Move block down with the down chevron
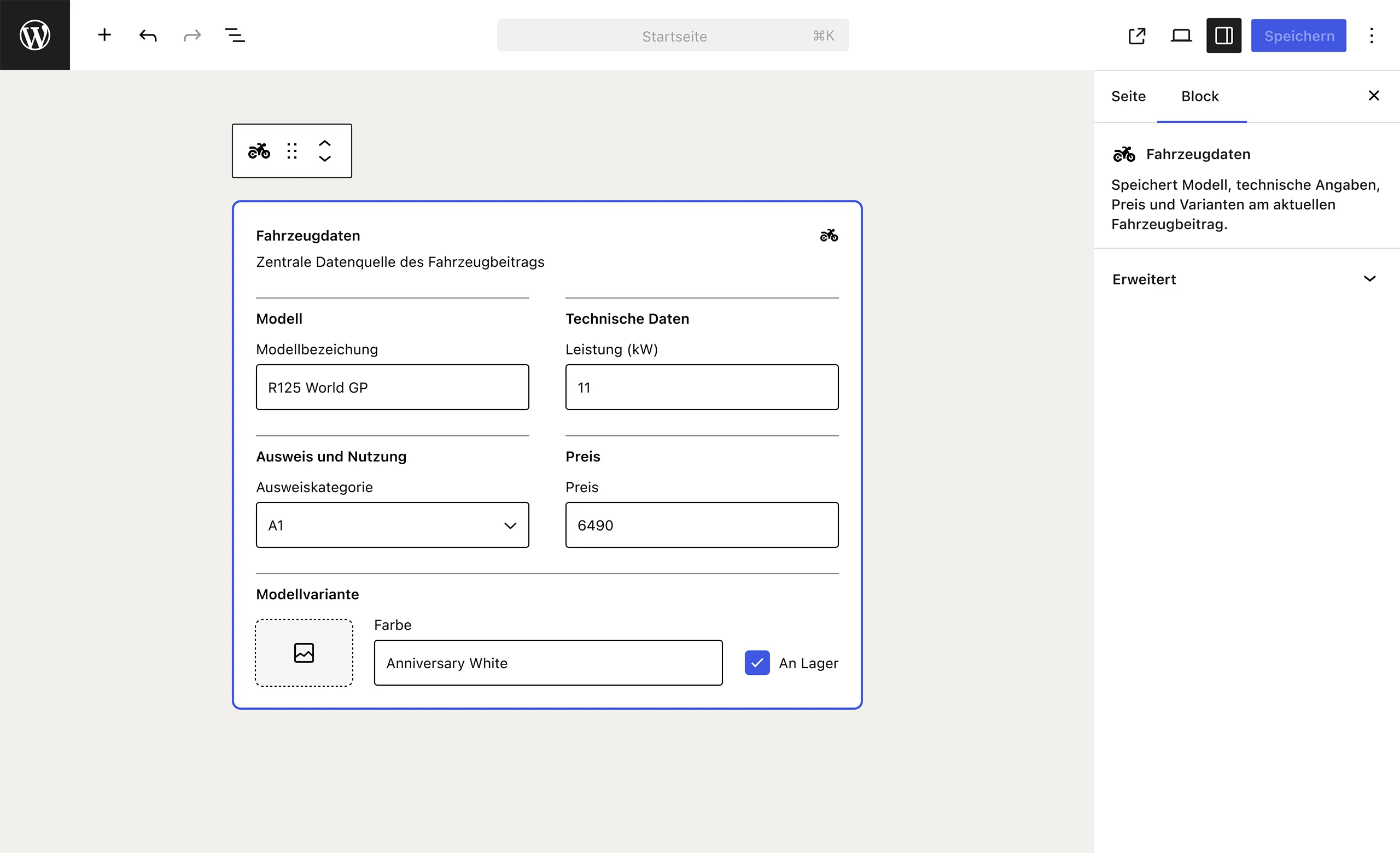The height and width of the screenshot is (853, 1400). point(324,159)
